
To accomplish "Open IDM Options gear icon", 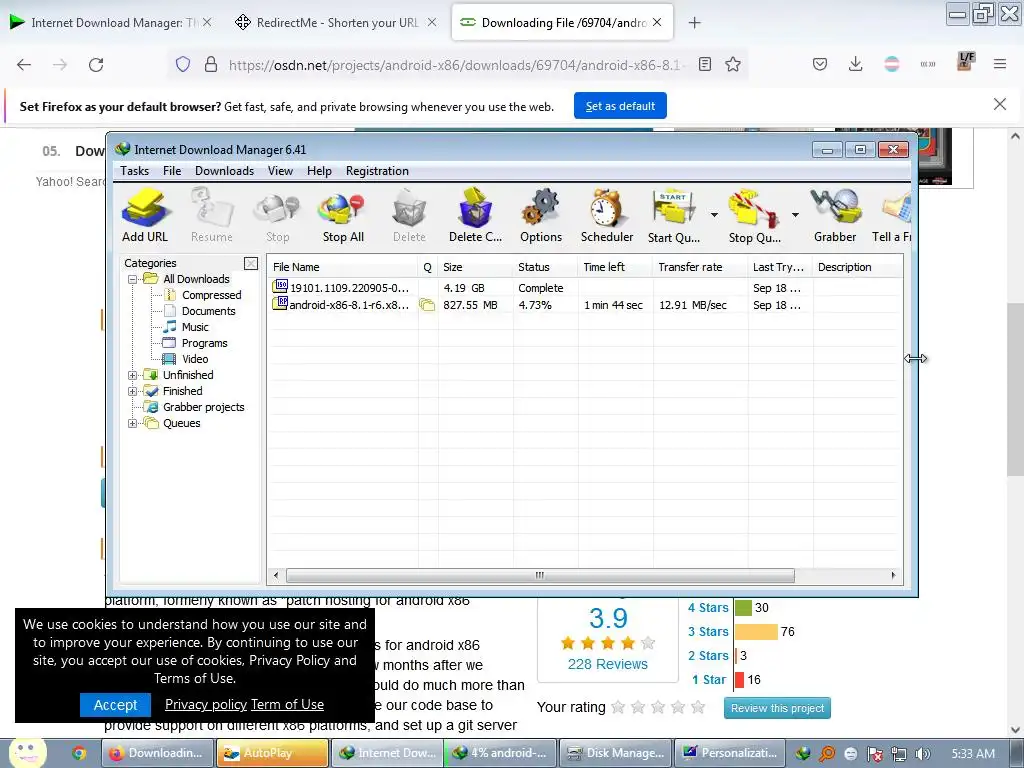I will pos(541,216).
